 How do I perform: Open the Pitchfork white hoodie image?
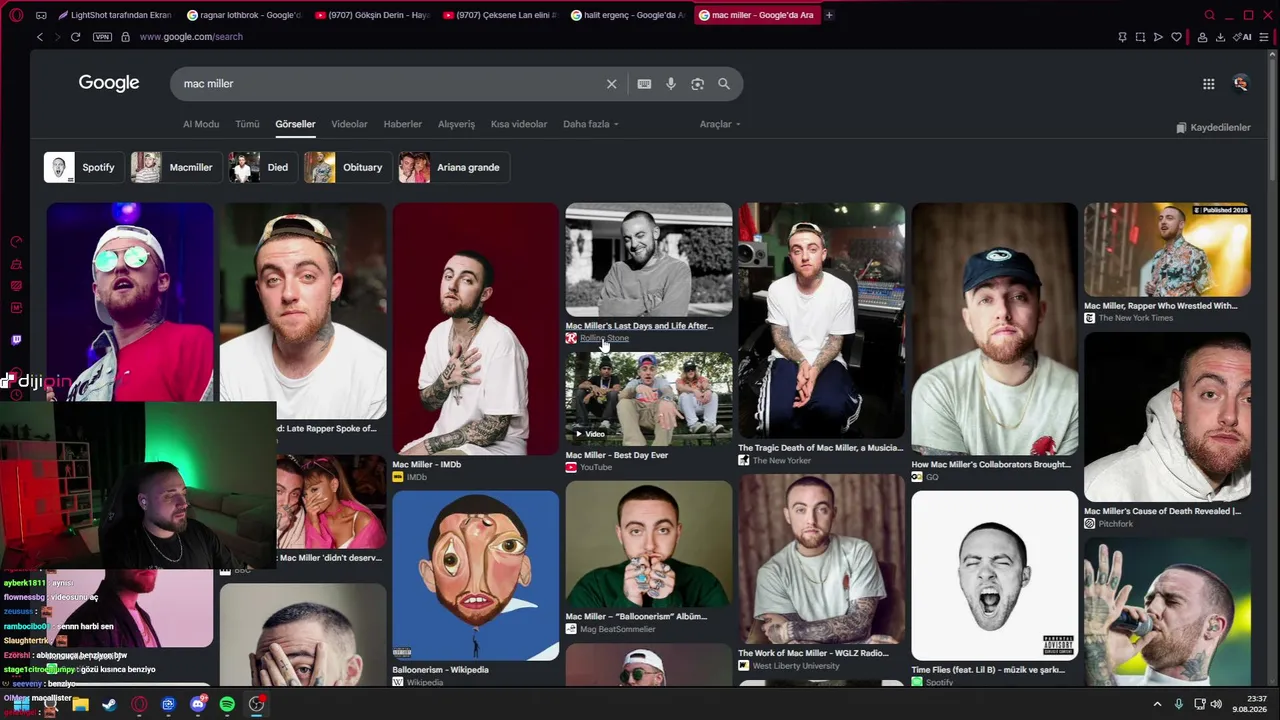click(1168, 417)
